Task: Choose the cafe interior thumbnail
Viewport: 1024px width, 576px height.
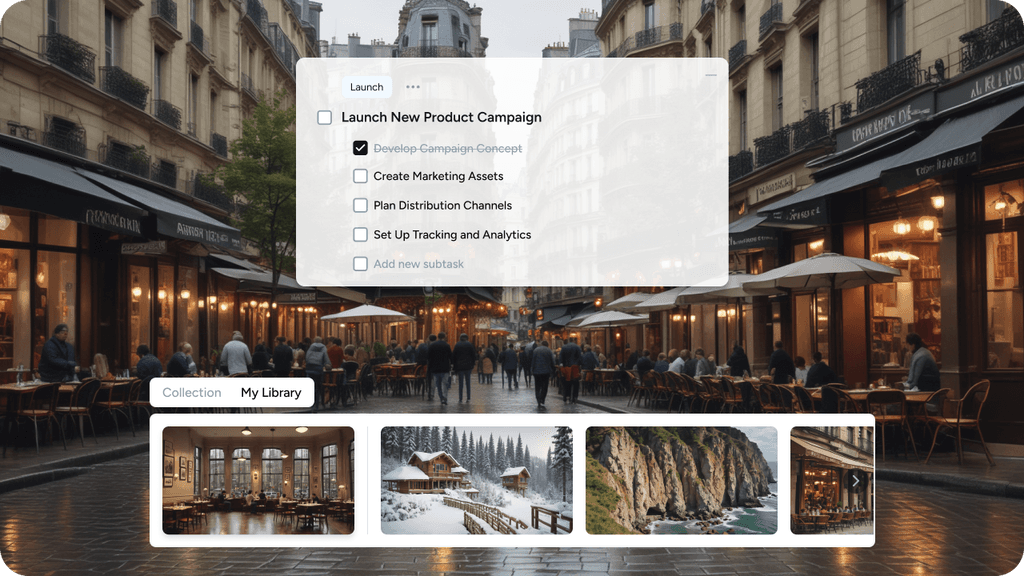Action: pos(259,481)
